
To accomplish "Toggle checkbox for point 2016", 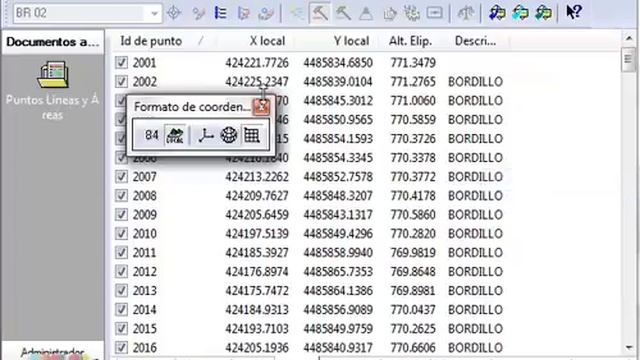I will [121, 347].
